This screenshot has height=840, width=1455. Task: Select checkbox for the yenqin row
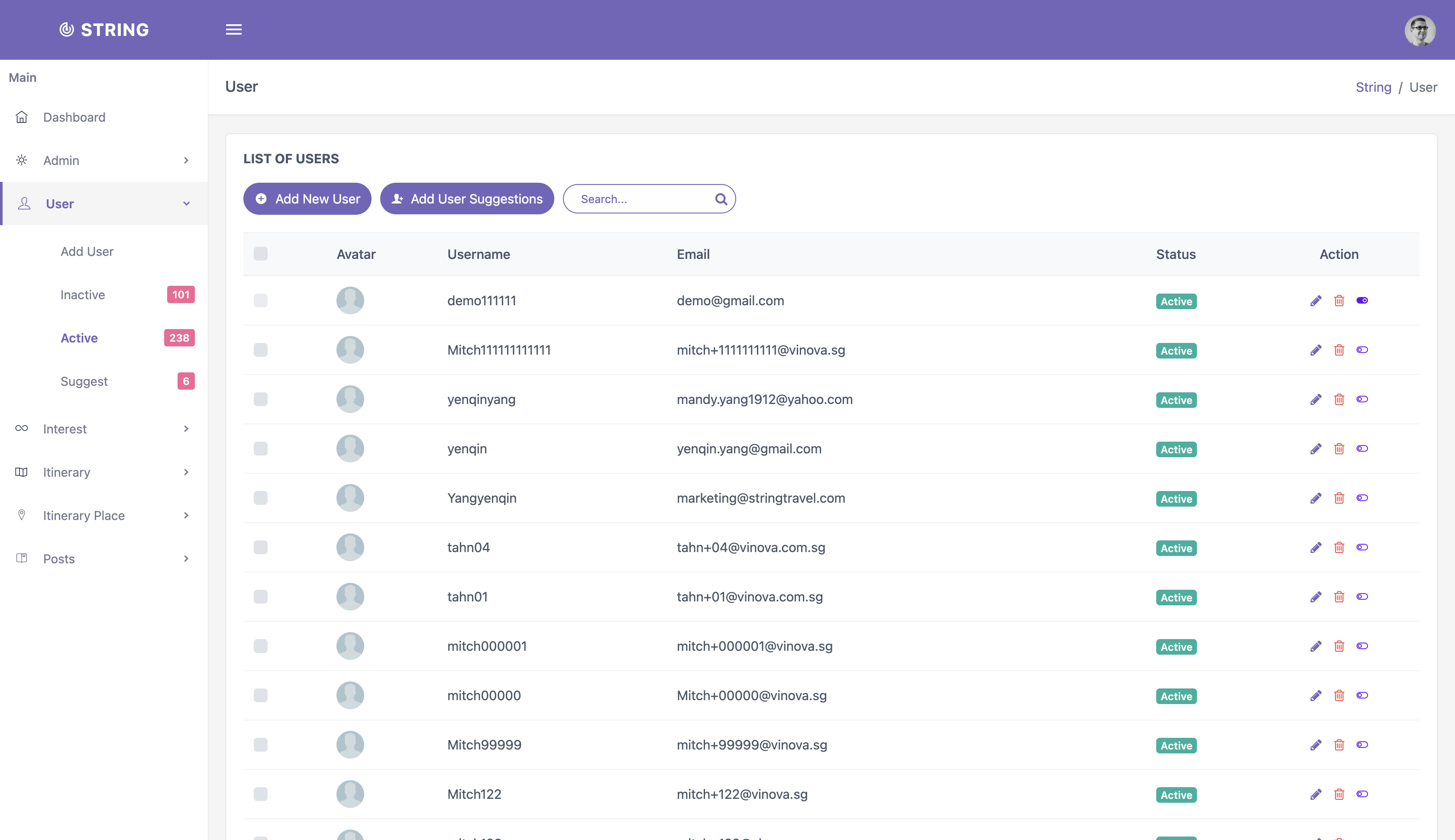coord(261,449)
